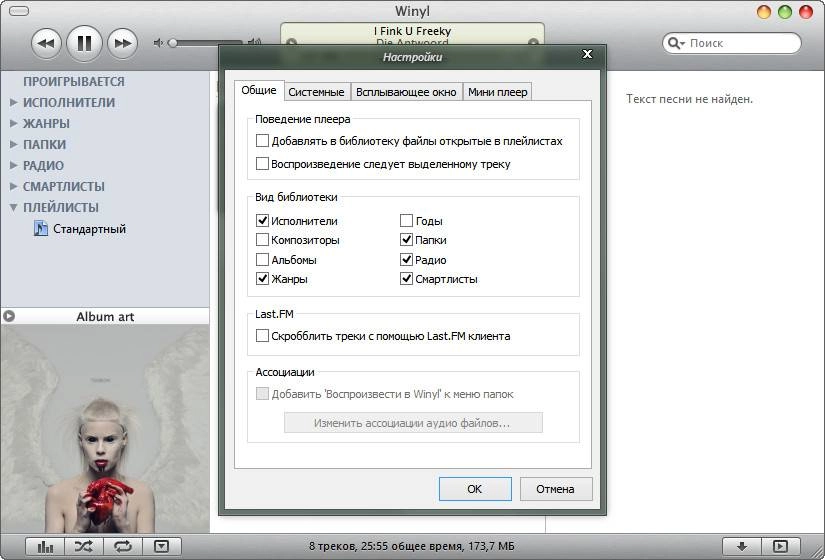Enable Добавлять в библиотеку файлы checkbox

[x=262, y=141]
